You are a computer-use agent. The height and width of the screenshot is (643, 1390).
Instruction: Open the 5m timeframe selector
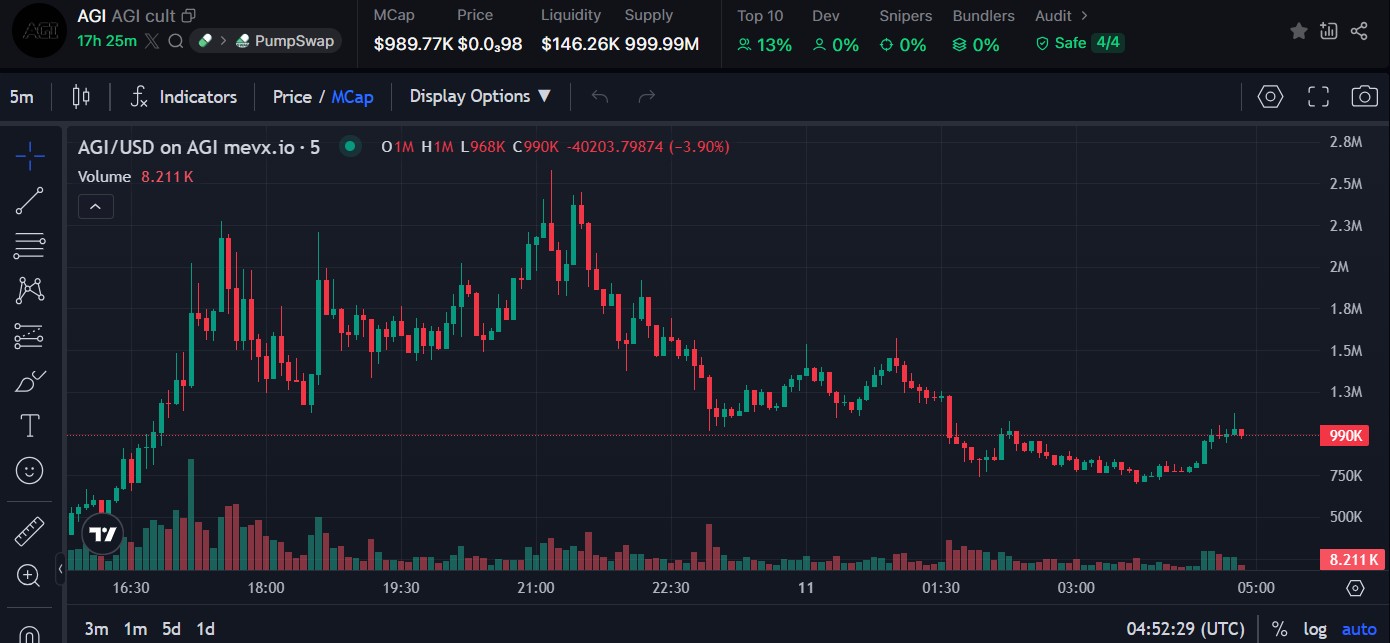tap(21, 97)
